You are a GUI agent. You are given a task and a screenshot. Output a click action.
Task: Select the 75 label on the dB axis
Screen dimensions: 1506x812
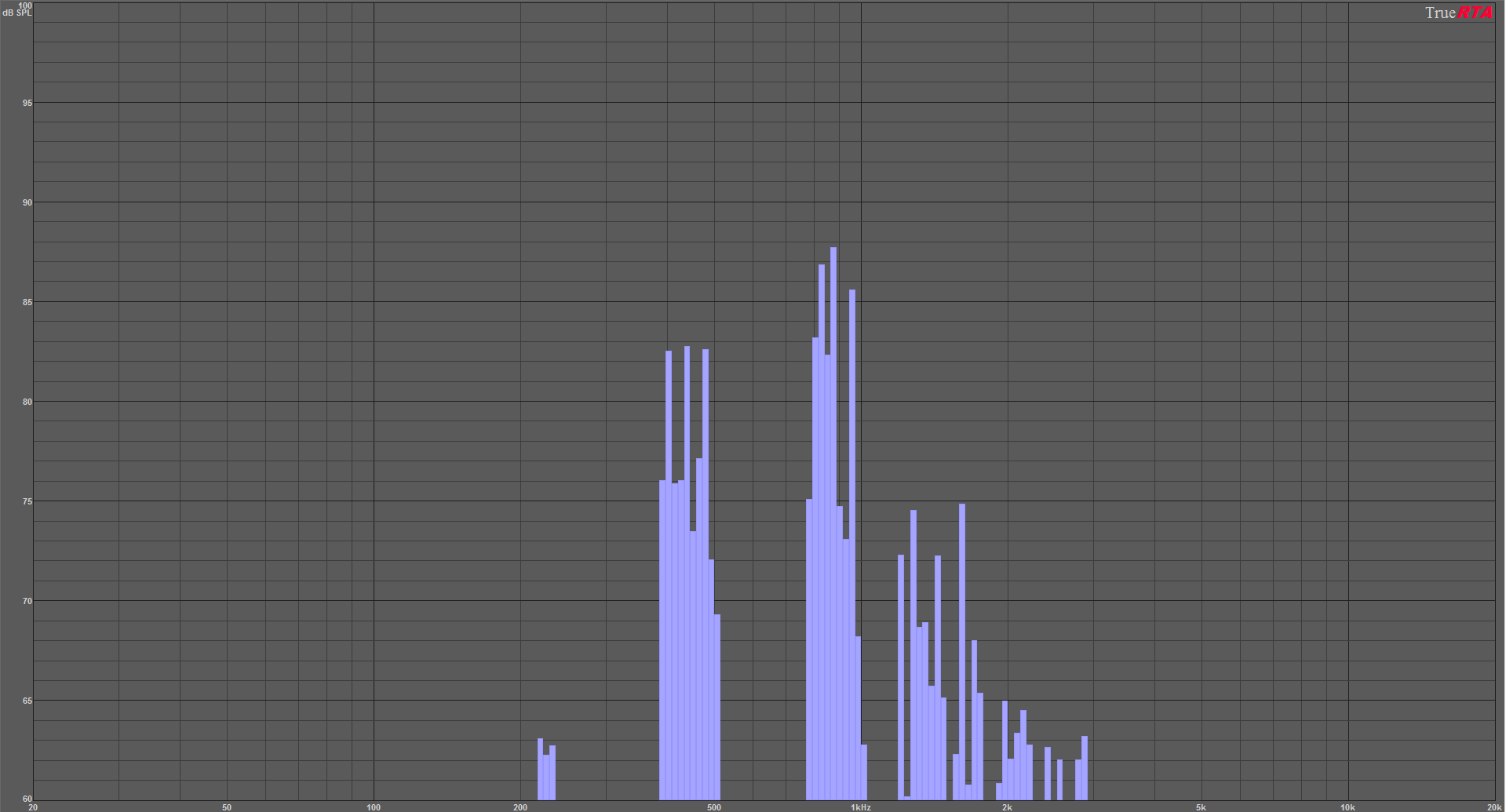pyautogui.click(x=27, y=501)
